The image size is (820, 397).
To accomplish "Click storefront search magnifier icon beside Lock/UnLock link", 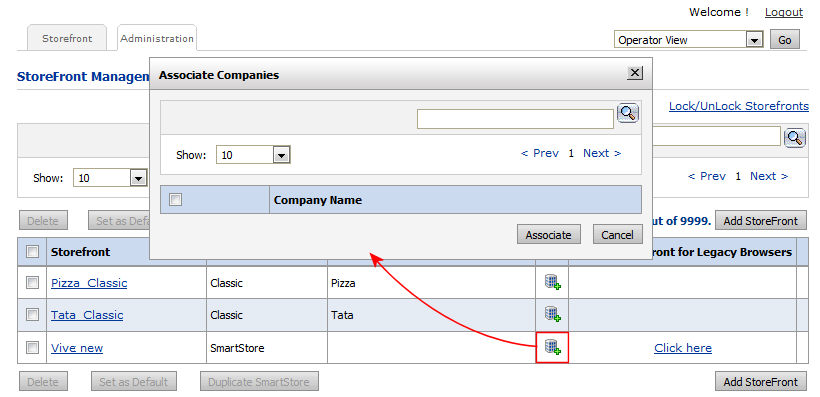I will [794, 138].
